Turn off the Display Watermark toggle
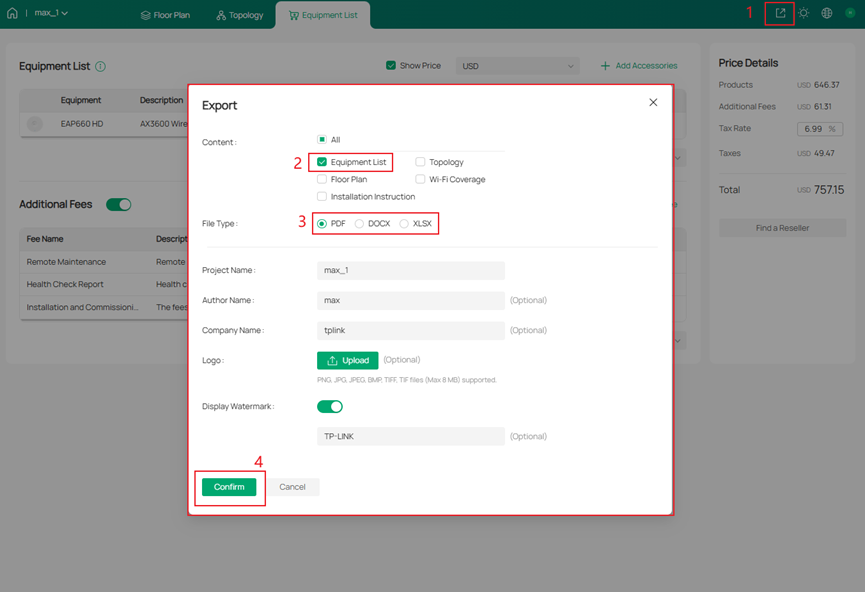865x592 pixels. (330, 407)
